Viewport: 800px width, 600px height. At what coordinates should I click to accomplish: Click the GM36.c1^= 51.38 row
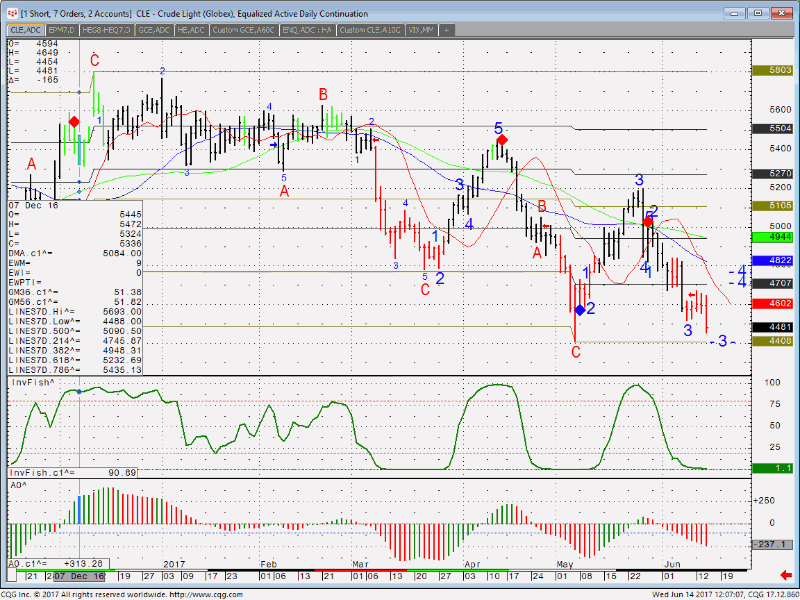coord(75,292)
